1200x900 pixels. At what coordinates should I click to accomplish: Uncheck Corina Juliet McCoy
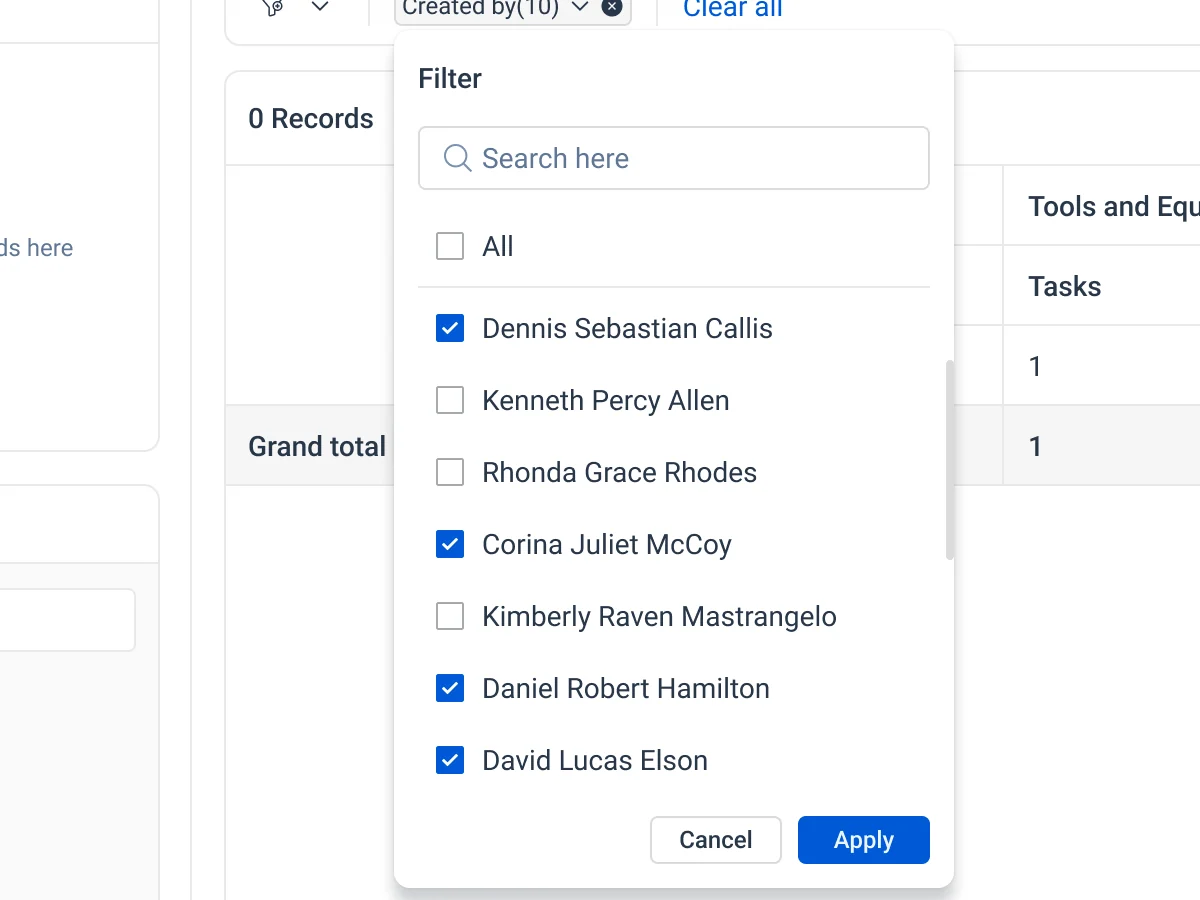pyautogui.click(x=450, y=544)
